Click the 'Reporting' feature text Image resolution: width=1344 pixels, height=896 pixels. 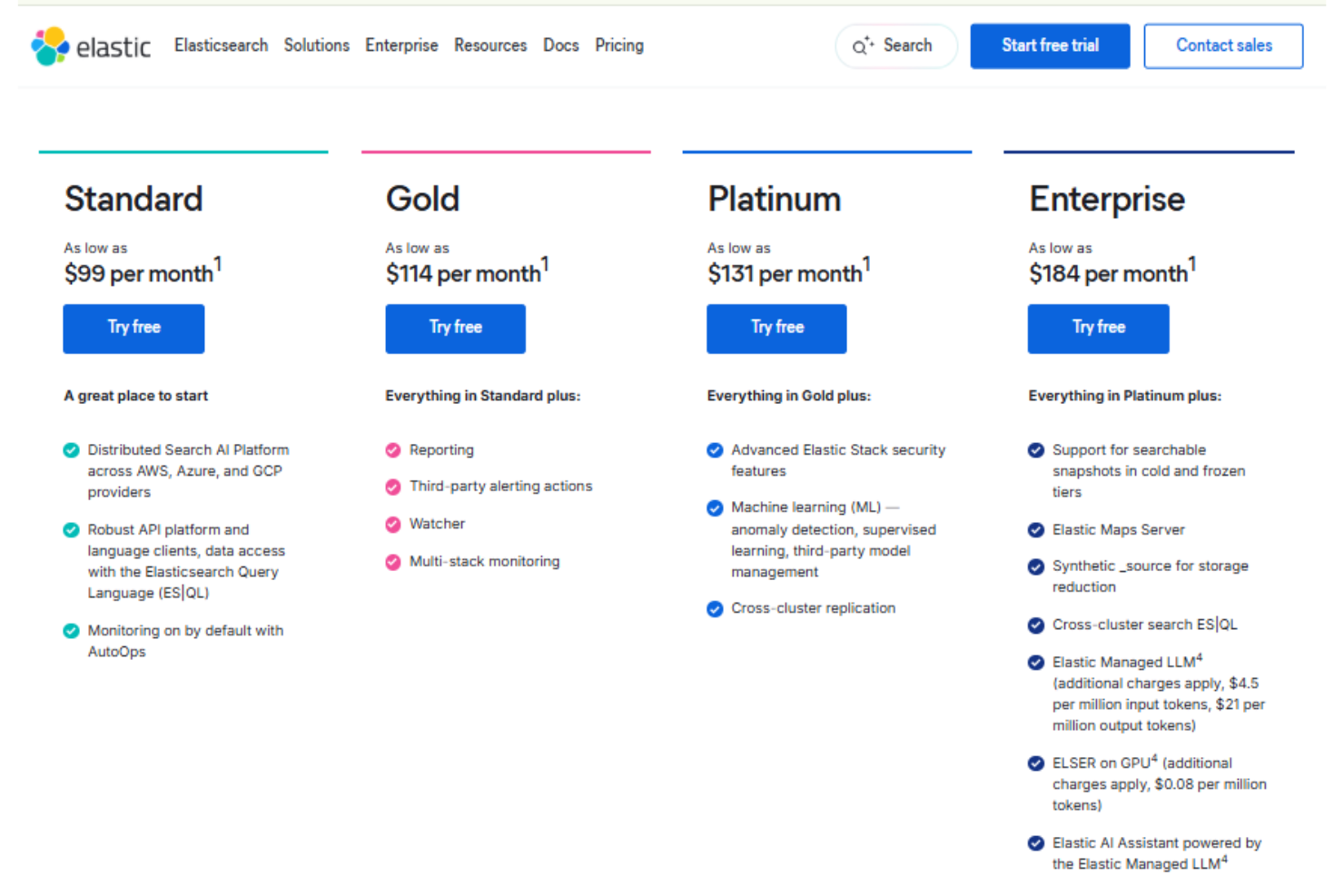pos(441,450)
